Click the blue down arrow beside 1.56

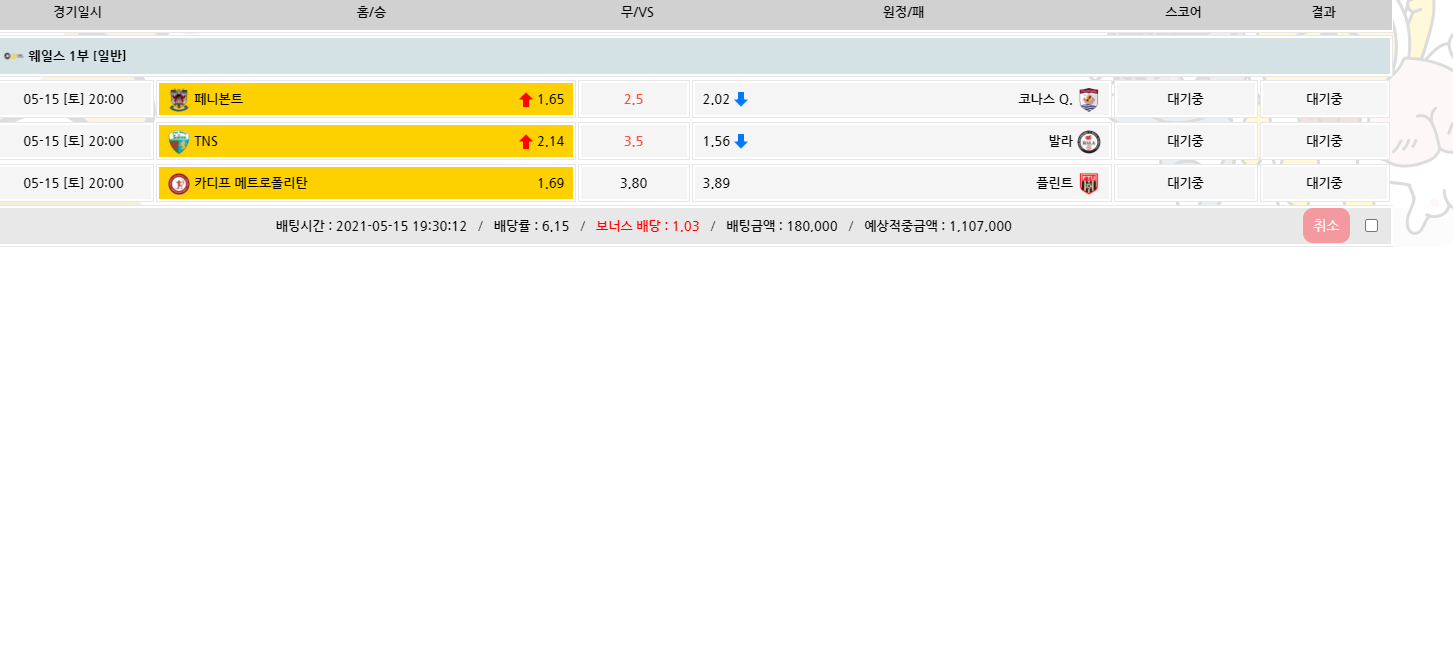coord(741,141)
